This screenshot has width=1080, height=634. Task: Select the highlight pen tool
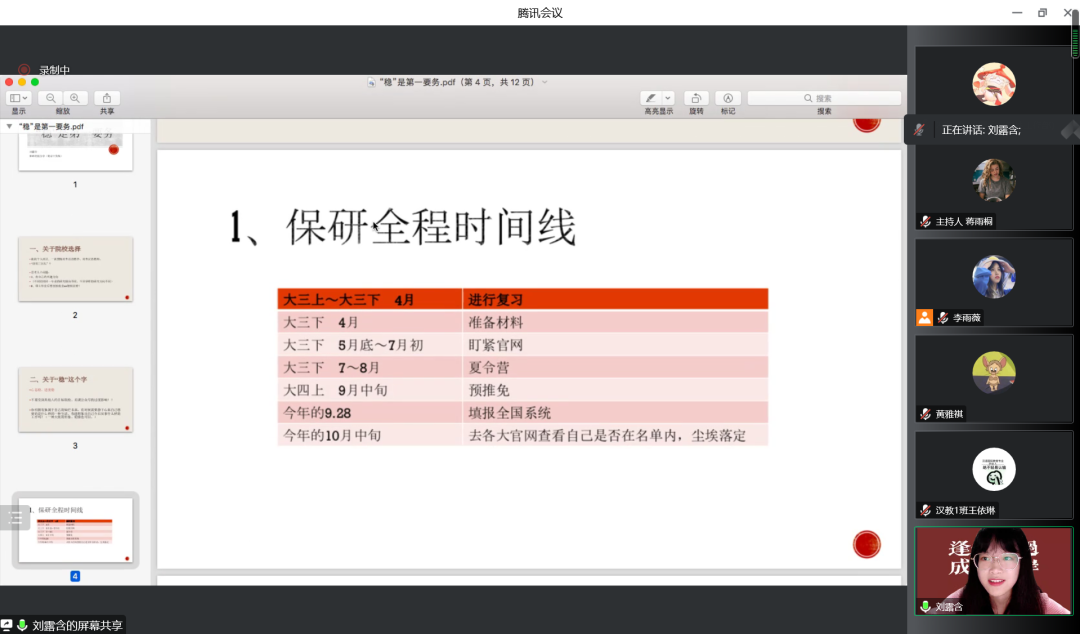[652, 98]
